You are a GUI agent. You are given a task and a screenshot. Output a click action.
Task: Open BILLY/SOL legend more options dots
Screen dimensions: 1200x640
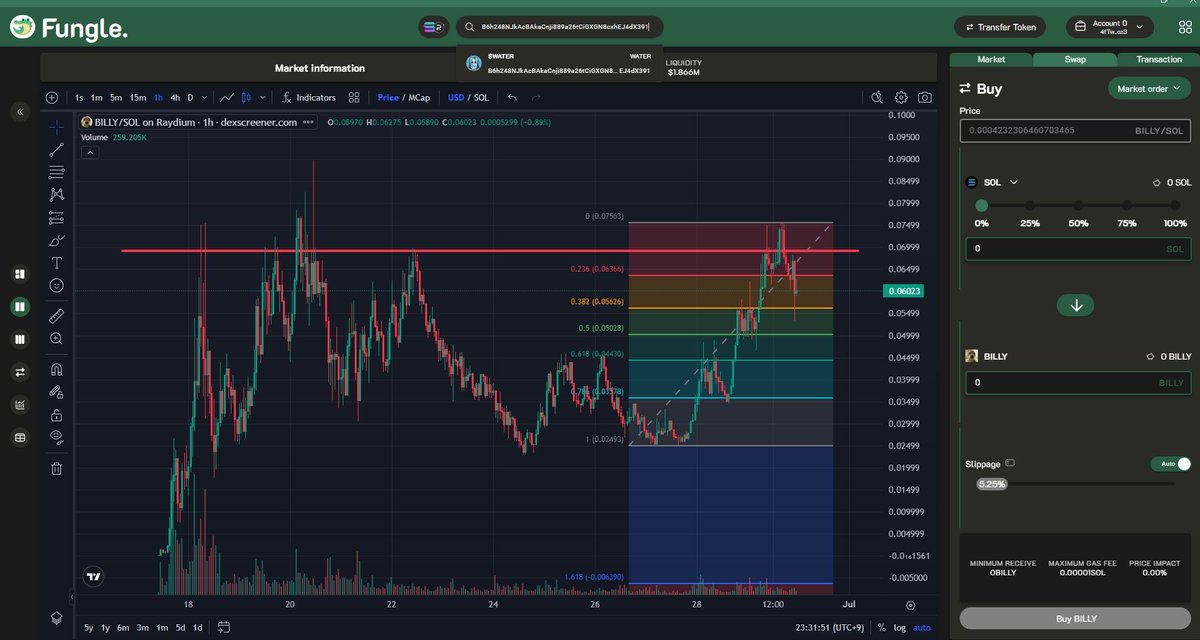pyautogui.click(x=307, y=122)
